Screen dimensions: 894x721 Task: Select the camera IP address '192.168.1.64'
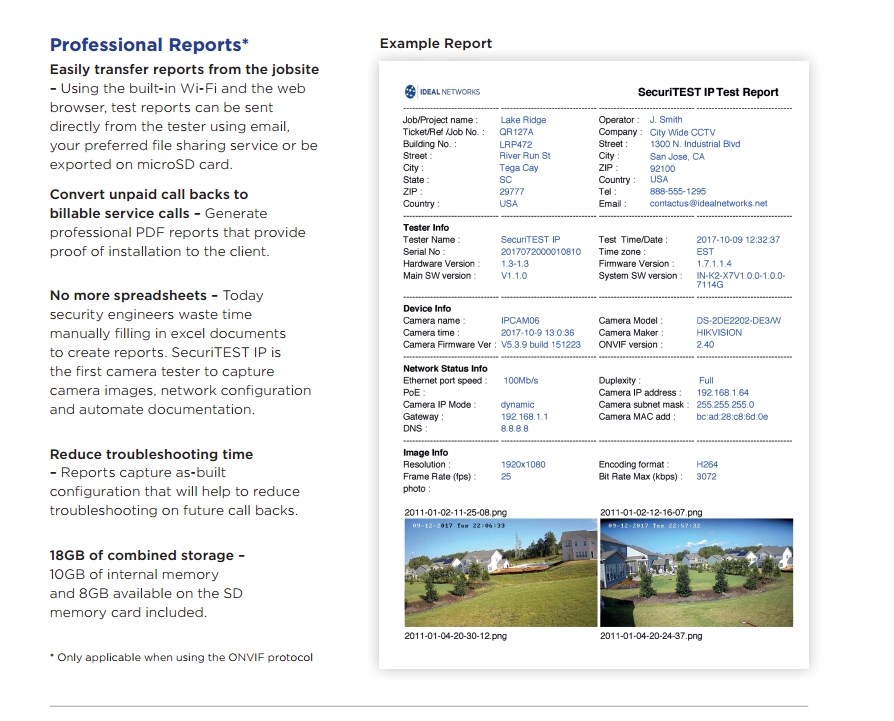coord(722,392)
